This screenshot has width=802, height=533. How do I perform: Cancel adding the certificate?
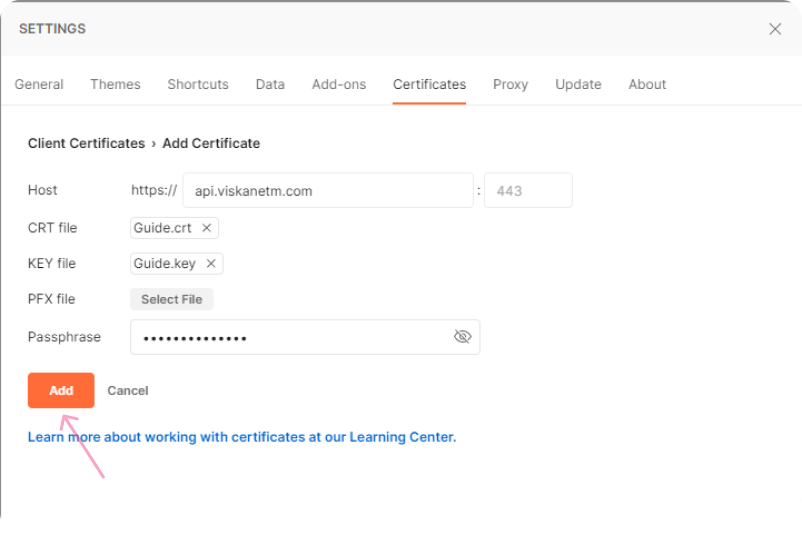(x=128, y=390)
